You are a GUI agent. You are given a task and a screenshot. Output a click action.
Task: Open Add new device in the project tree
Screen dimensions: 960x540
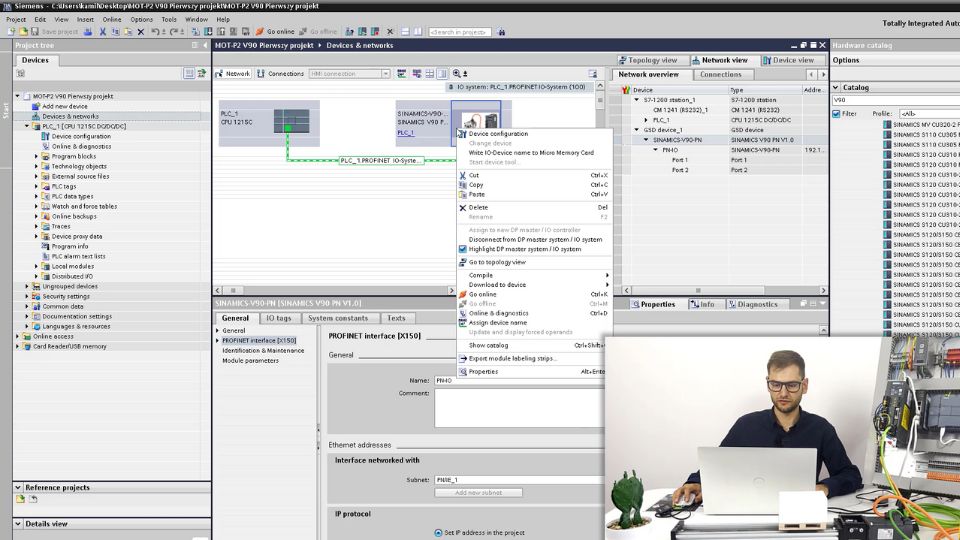tap(64, 106)
